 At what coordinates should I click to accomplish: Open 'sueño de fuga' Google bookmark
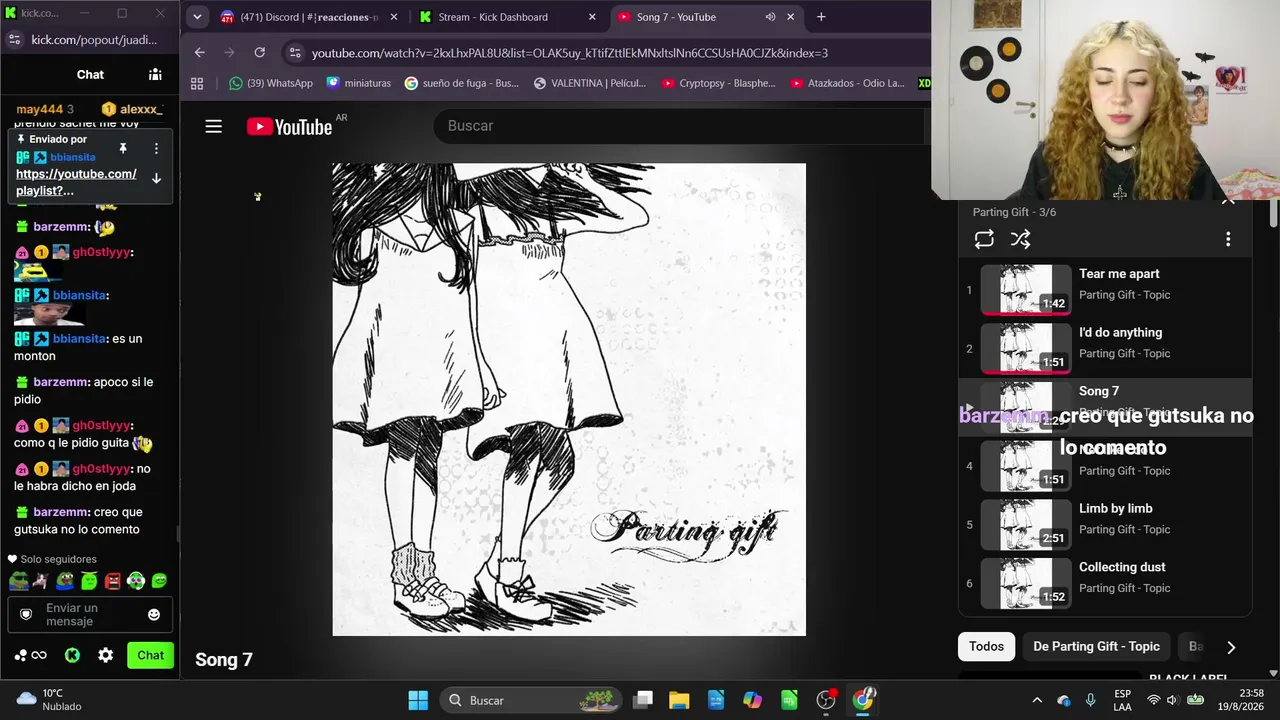tap(462, 83)
